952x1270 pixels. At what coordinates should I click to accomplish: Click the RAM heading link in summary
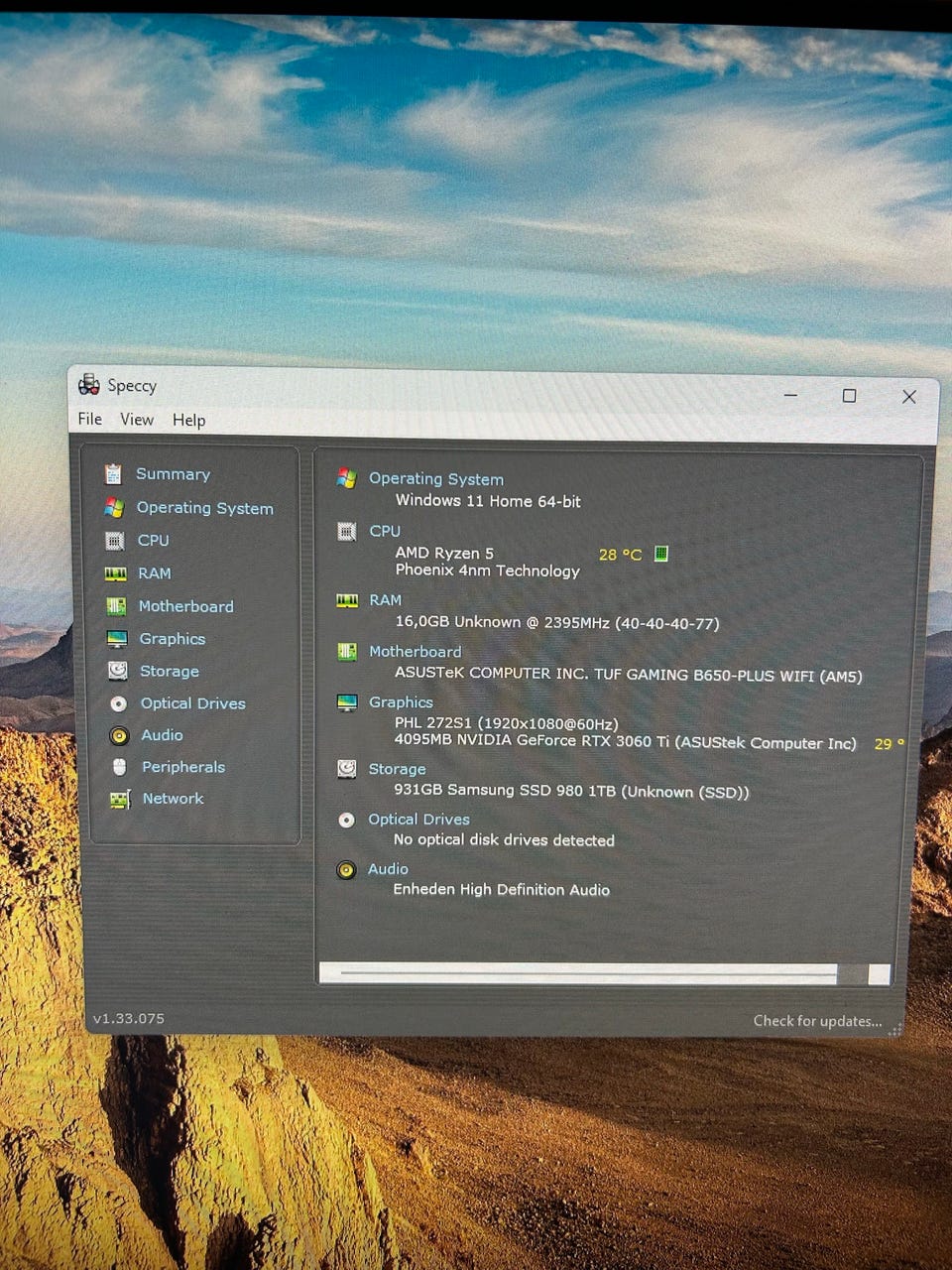386,600
